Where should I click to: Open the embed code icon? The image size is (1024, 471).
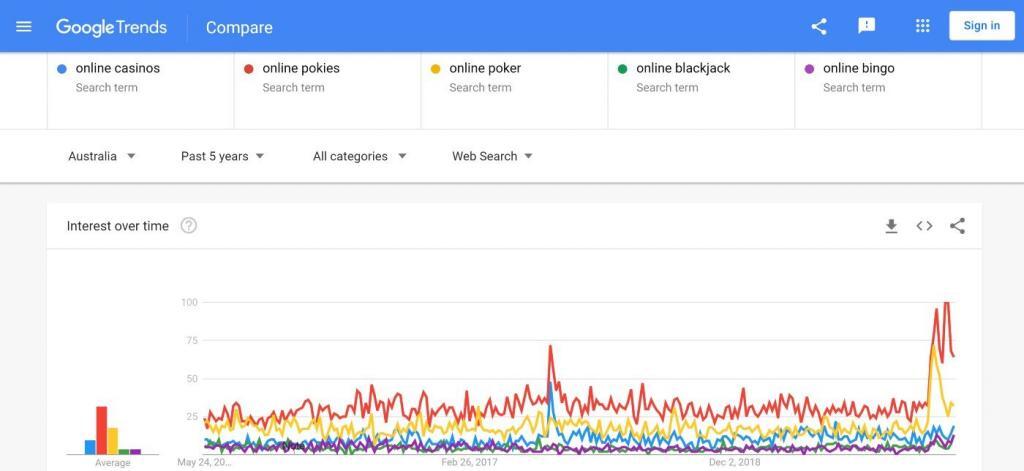coord(924,226)
